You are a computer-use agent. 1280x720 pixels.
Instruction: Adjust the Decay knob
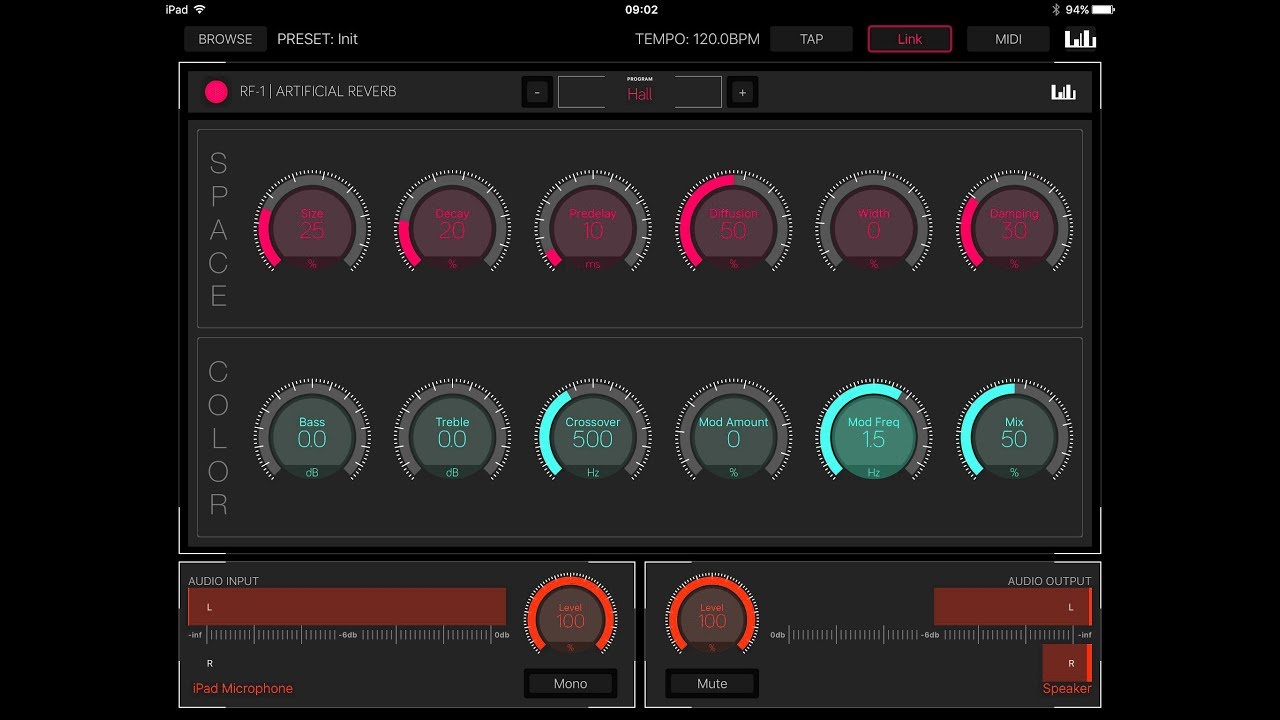tap(452, 229)
